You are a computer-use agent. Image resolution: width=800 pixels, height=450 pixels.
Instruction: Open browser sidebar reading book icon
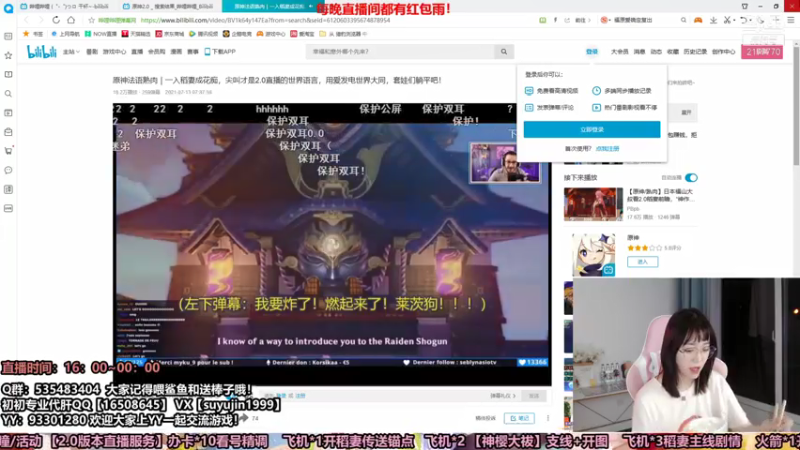click(x=8, y=74)
